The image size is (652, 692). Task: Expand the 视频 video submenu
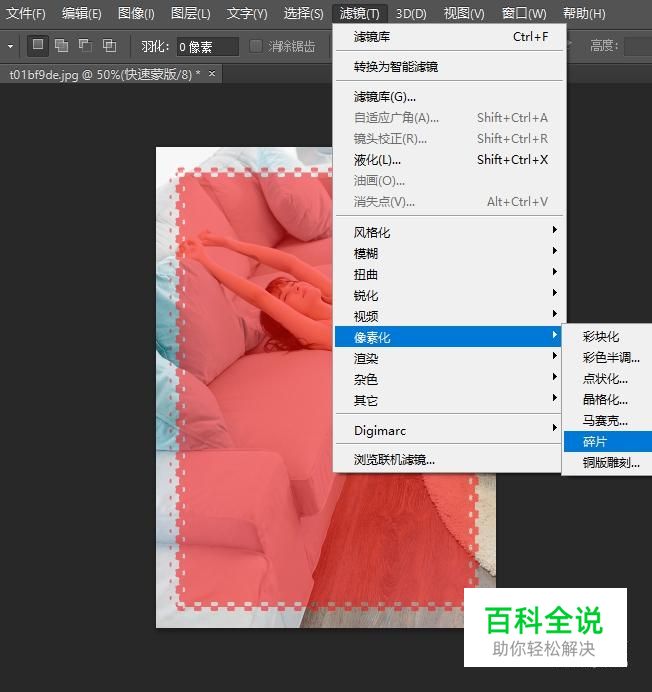(450, 316)
